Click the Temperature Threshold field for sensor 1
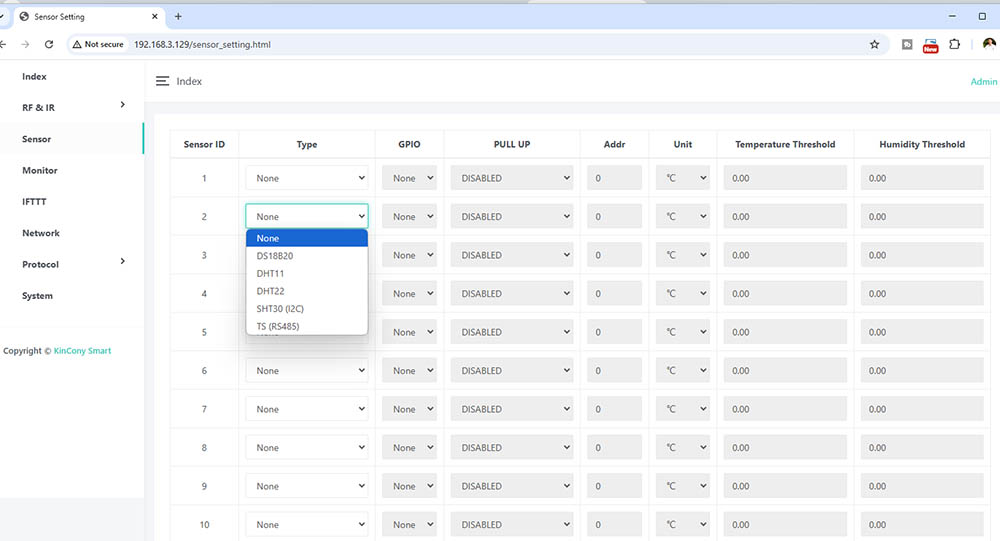This screenshot has height=541, width=1000. click(785, 178)
